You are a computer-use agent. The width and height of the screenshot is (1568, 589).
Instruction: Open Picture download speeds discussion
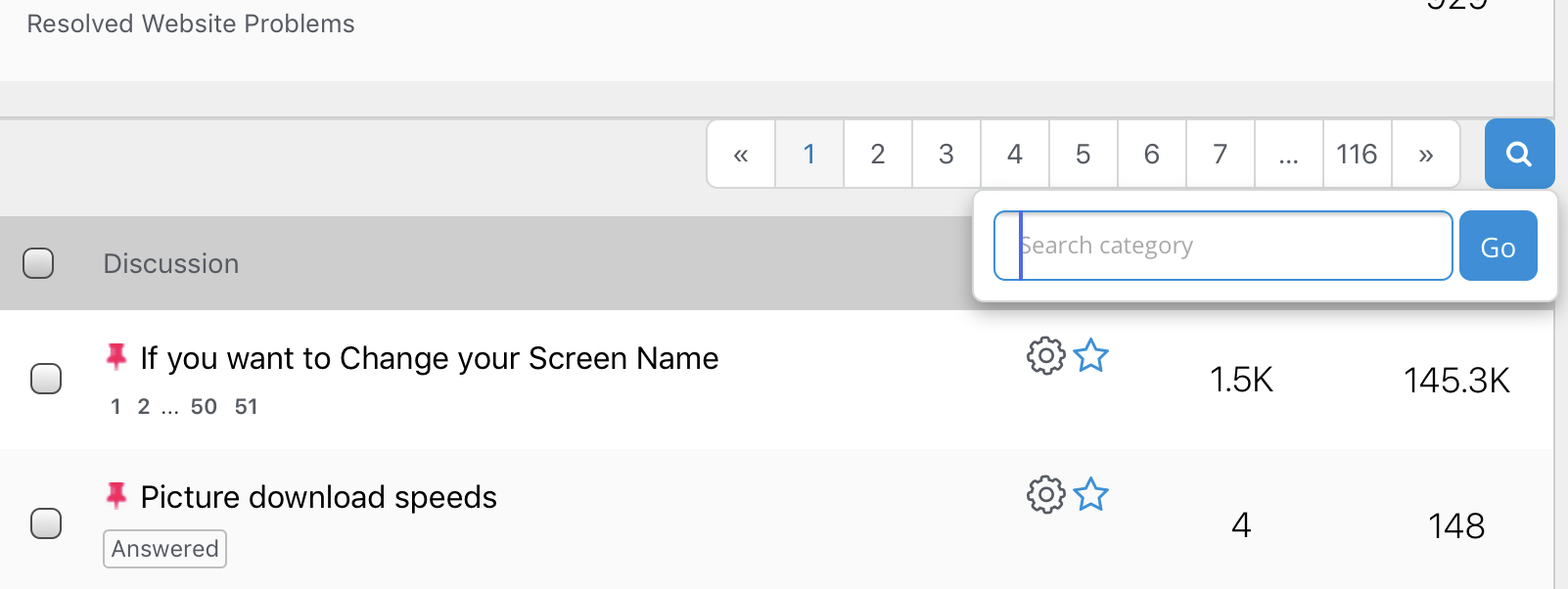(319, 498)
